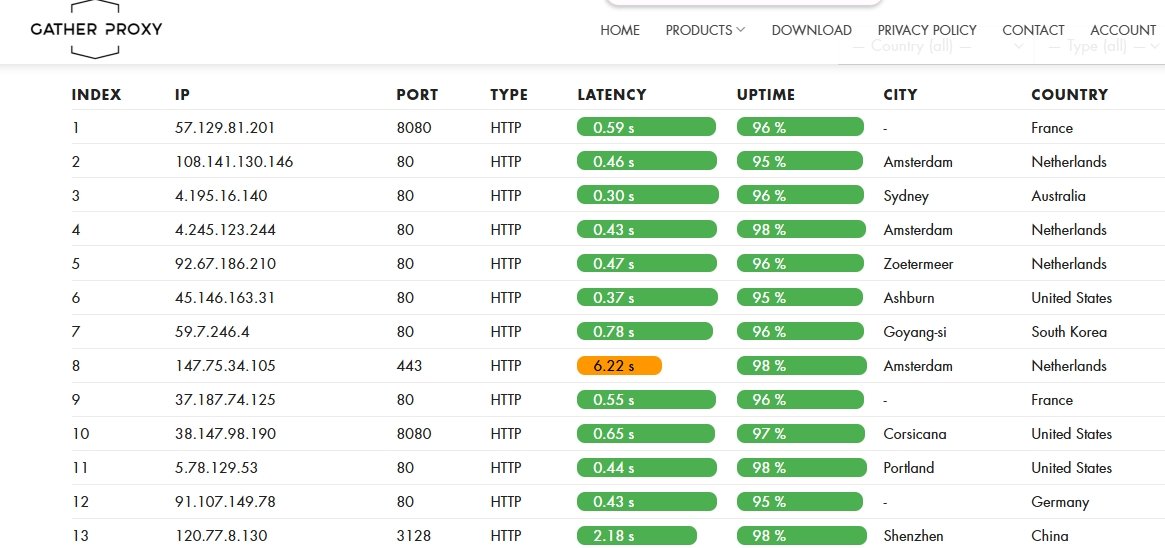The image size is (1165, 548).
Task: Select IP address 147.75.34.105
Action: (225, 366)
